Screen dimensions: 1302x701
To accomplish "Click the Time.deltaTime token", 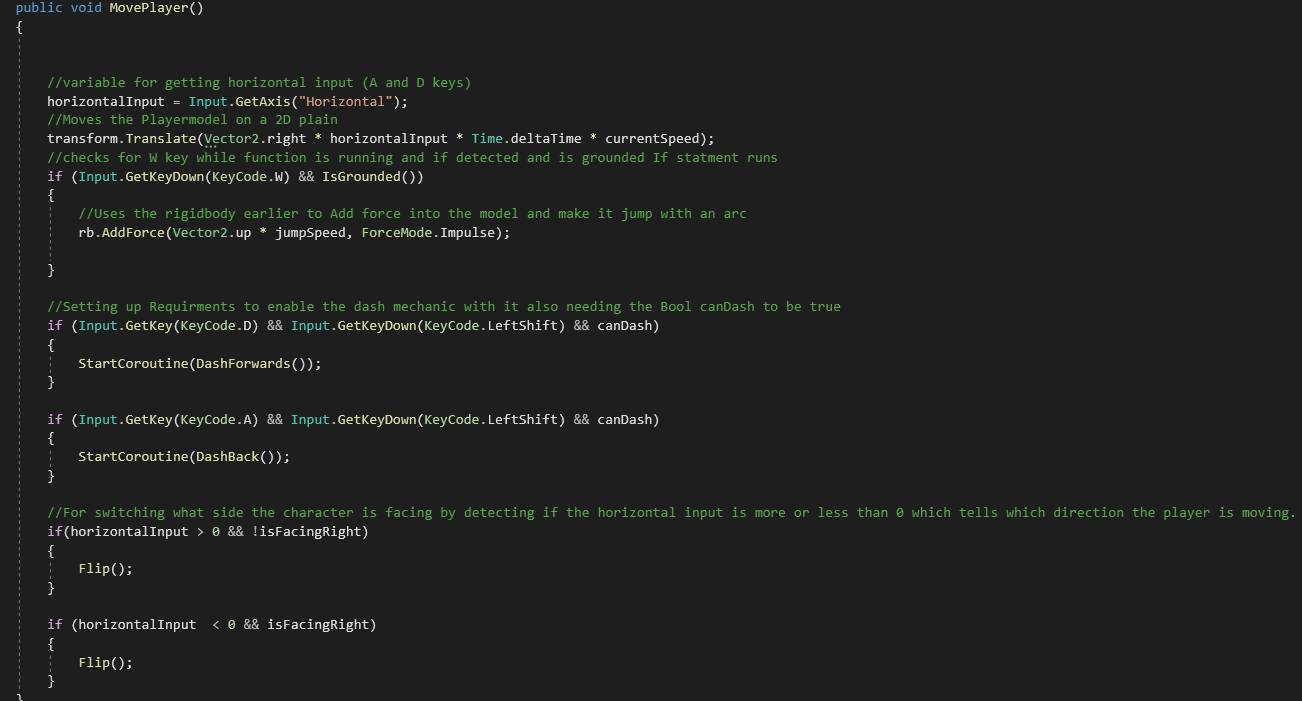I will 526,139.
